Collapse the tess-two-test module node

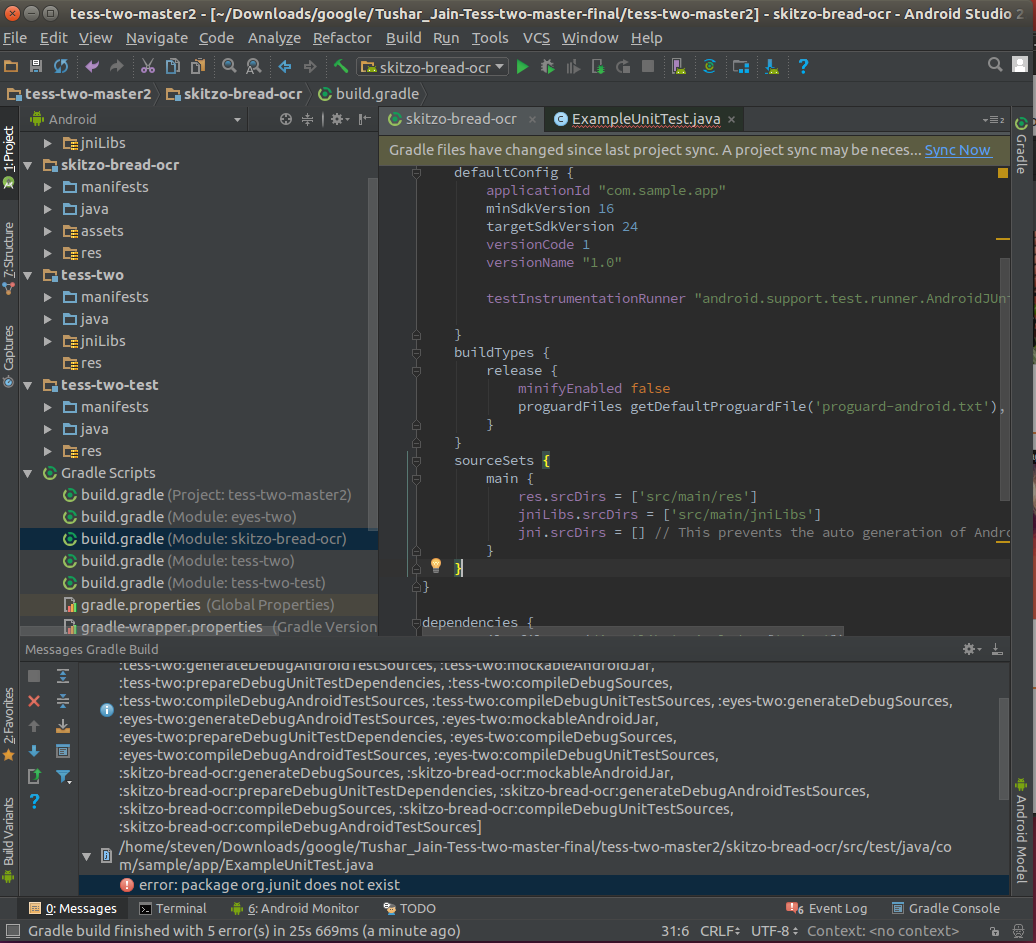pyautogui.click(x=28, y=385)
